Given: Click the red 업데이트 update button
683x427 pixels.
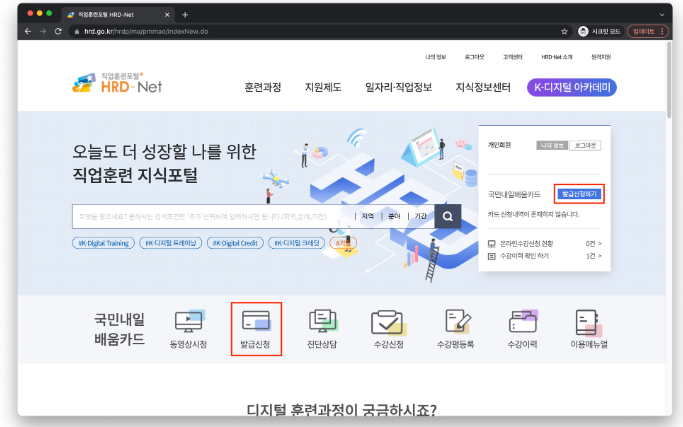Looking at the screenshot, I should 648,31.
